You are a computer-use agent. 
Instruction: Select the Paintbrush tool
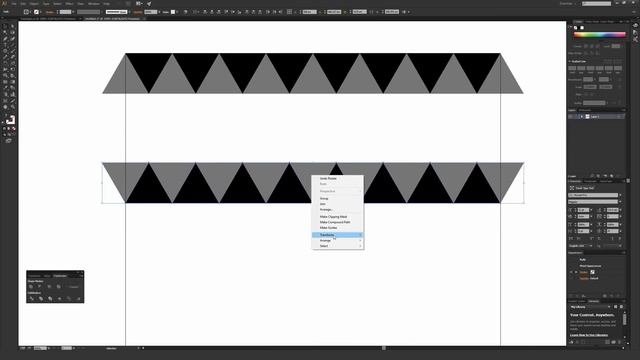tap(13, 51)
